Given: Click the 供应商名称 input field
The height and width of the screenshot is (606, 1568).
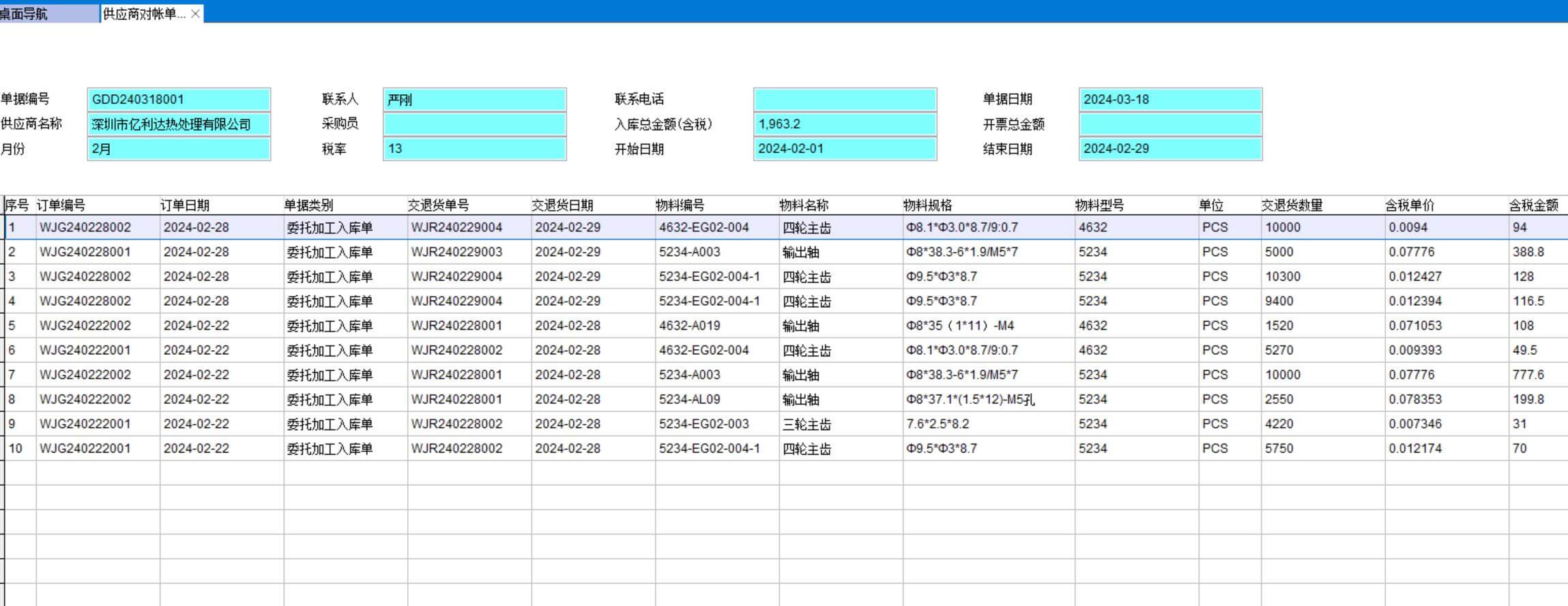Looking at the screenshot, I should click(x=179, y=124).
